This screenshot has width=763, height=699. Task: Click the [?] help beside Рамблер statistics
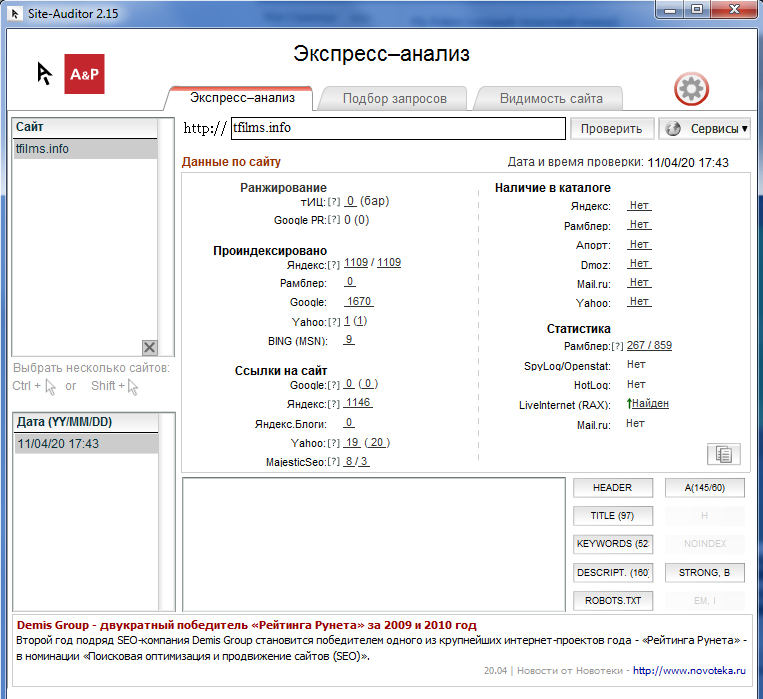point(617,347)
